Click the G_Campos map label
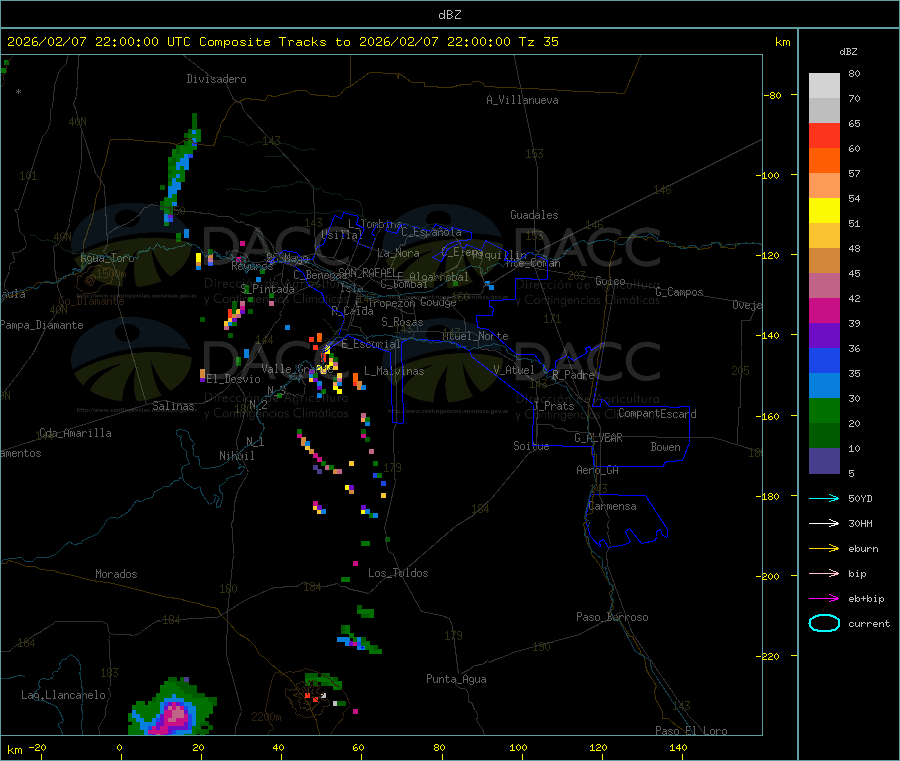The image size is (900, 761). (680, 292)
